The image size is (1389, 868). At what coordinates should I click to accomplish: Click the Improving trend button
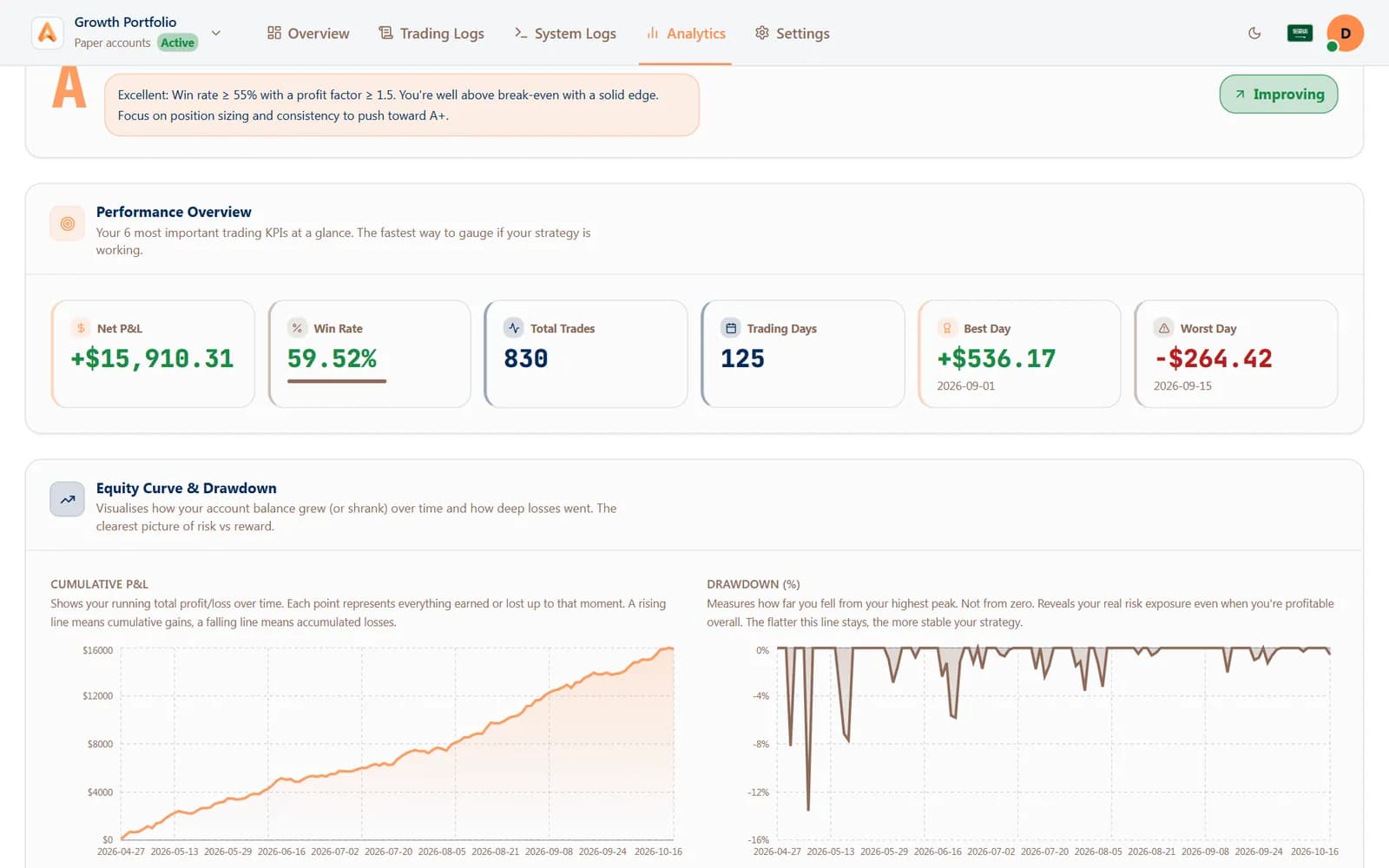(x=1278, y=94)
